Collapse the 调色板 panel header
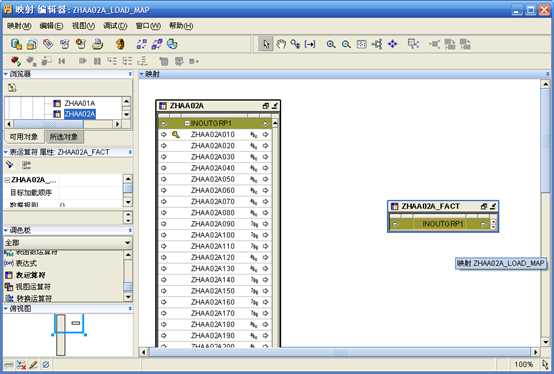This screenshot has width=554, height=374. click(6, 230)
